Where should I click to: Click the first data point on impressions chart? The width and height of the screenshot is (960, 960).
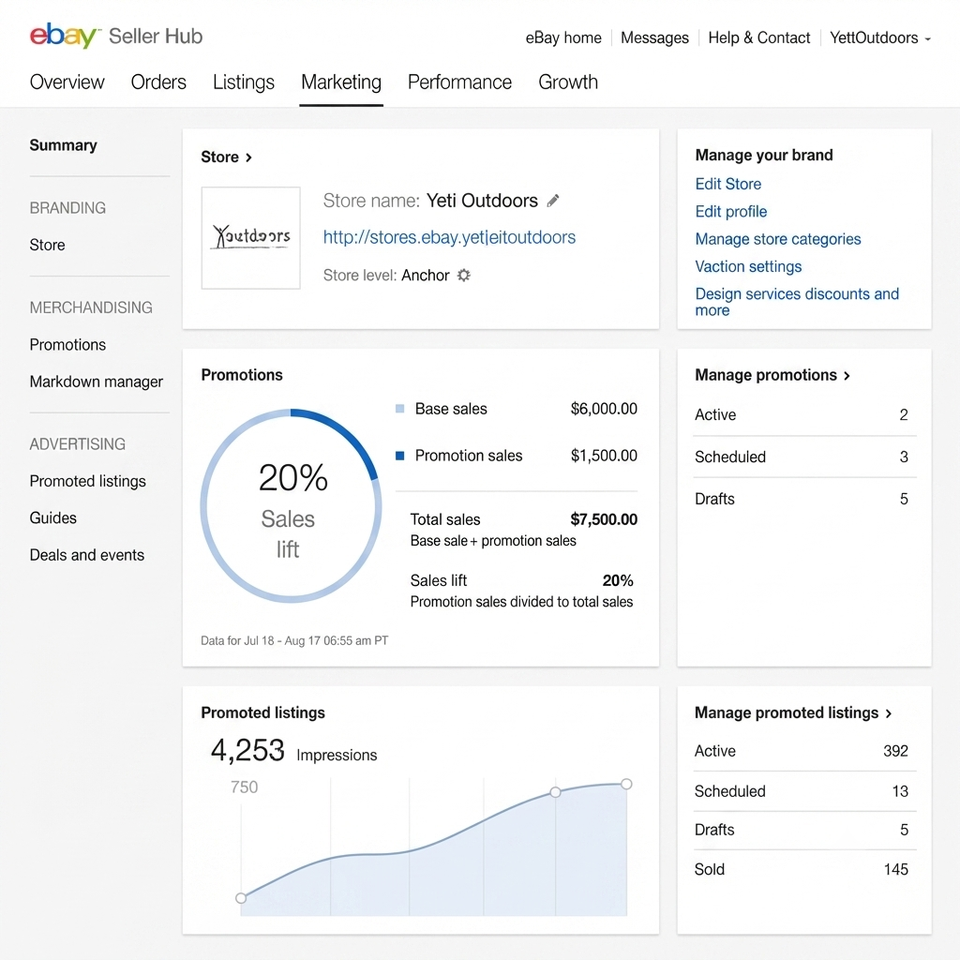[x=241, y=898]
